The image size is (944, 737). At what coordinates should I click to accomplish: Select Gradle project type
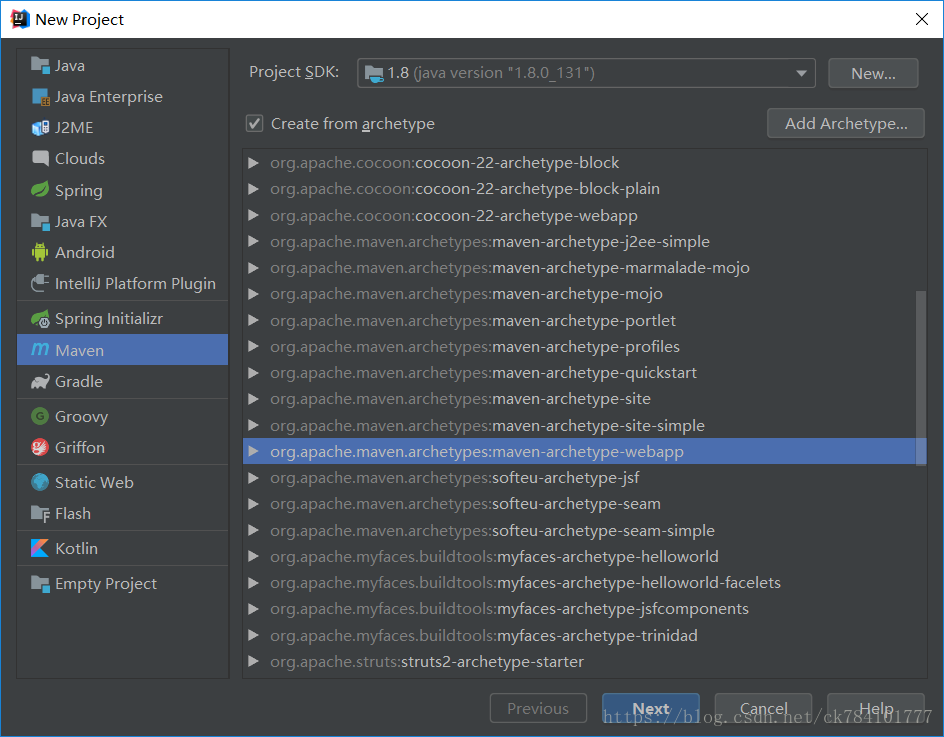point(123,381)
